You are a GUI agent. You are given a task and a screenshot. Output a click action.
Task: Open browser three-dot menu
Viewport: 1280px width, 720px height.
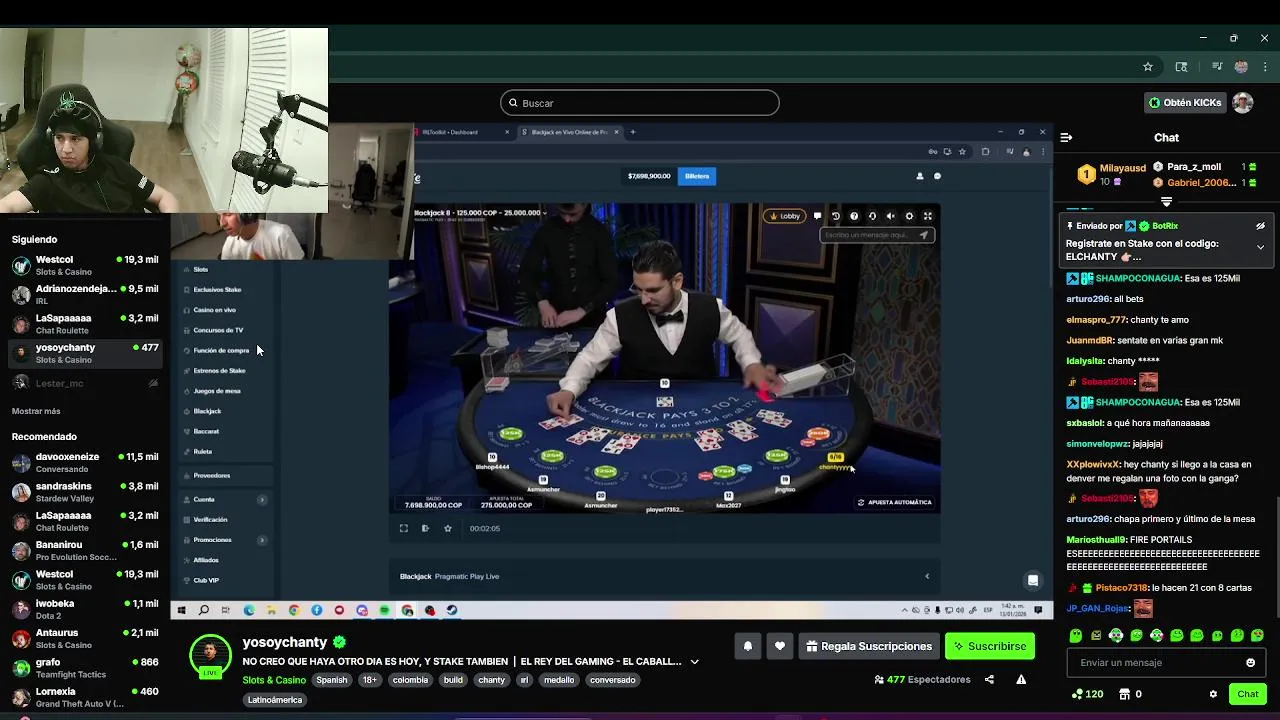[1265, 67]
